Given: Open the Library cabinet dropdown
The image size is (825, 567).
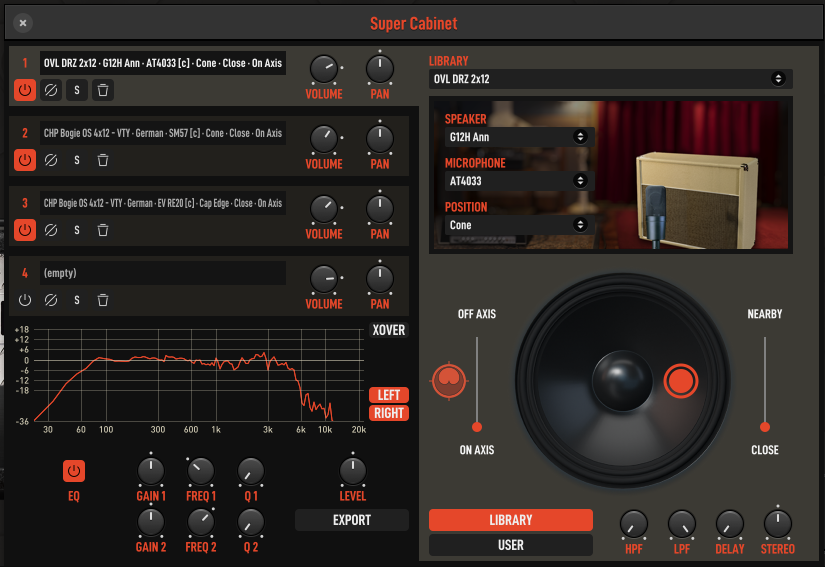Looking at the screenshot, I should (610, 79).
